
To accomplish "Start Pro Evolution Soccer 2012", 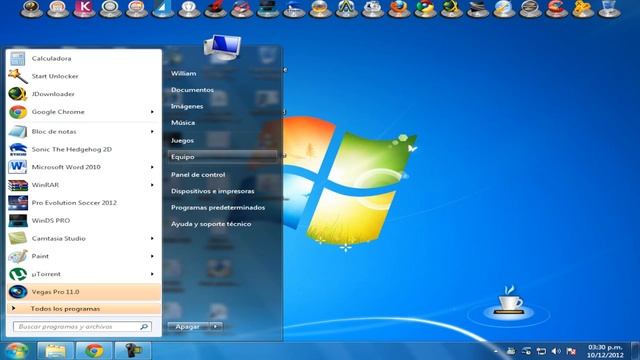I will click(x=84, y=202).
